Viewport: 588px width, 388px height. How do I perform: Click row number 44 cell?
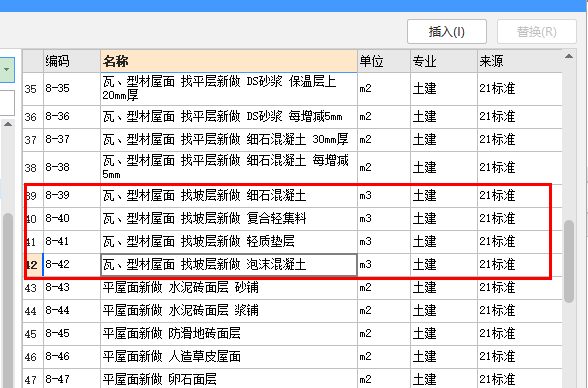pyautogui.click(x=33, y=311)
